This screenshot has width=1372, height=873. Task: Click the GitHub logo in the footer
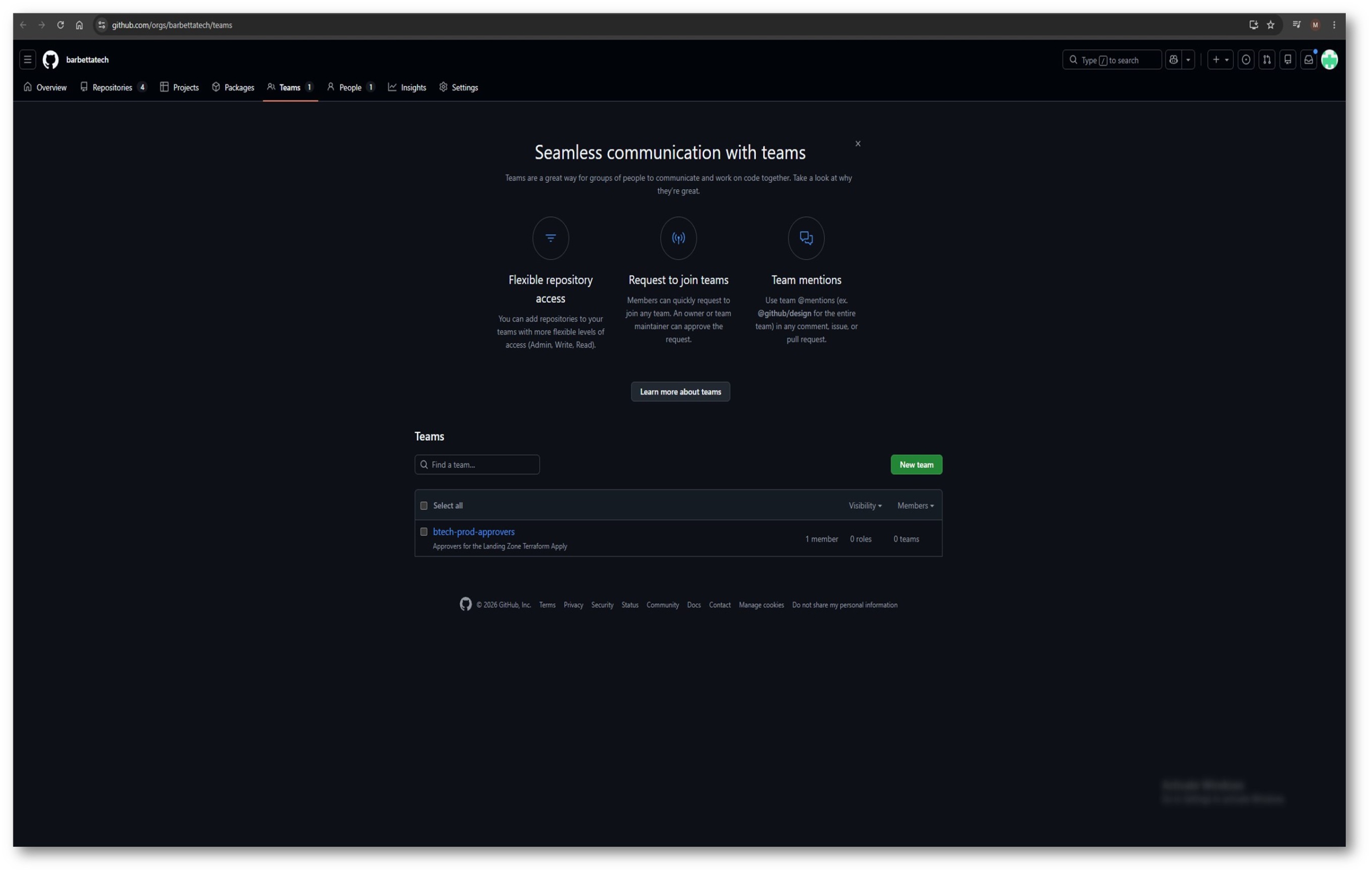[466, 604]
